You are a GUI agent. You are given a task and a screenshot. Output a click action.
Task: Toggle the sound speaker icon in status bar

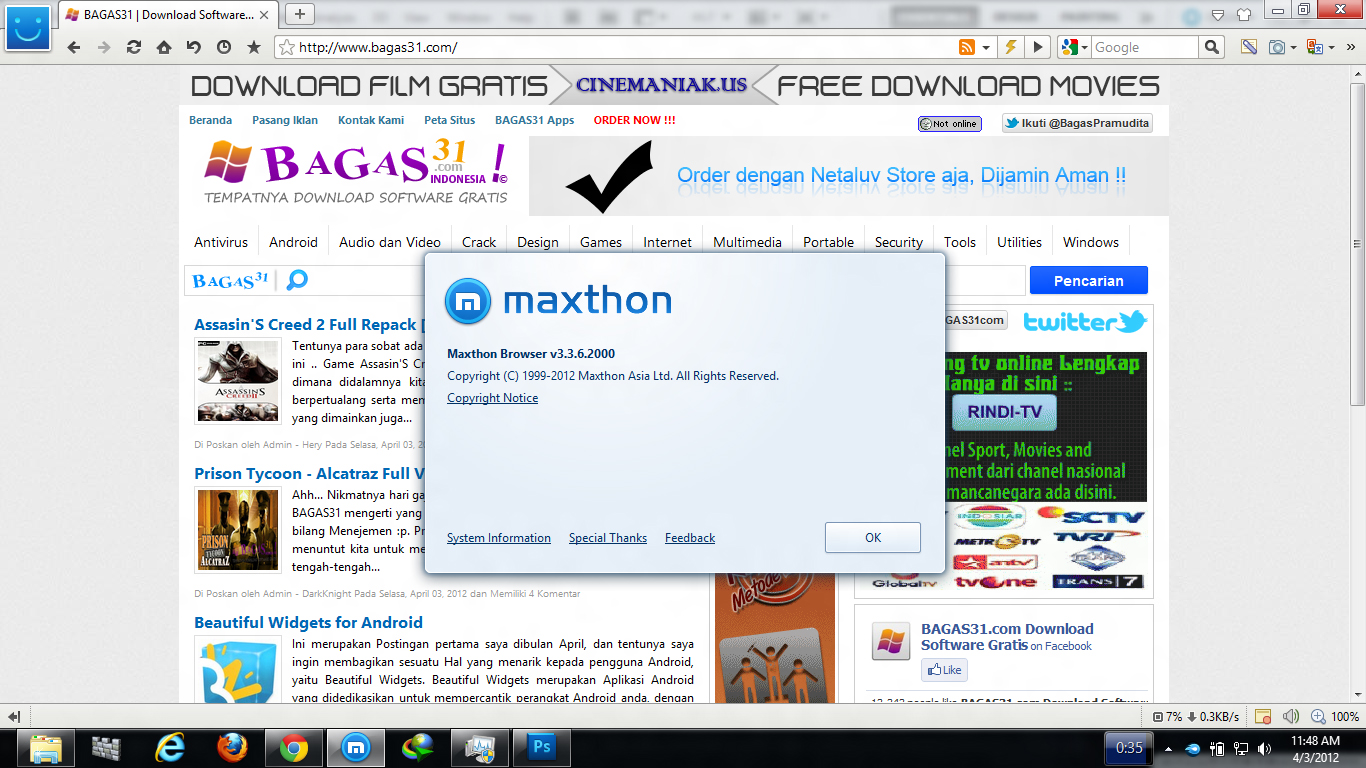(x=1291, y=716)
